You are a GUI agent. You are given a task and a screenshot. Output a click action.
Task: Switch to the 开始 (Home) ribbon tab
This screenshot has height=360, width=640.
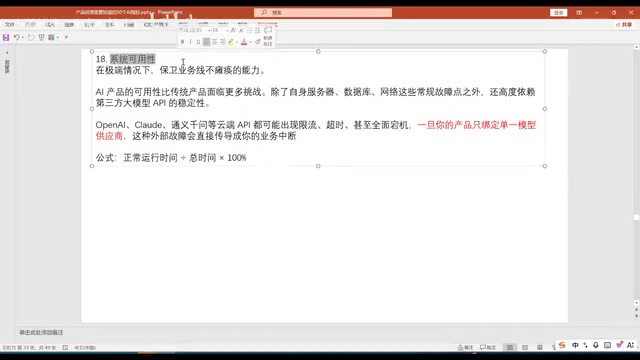click(x=30, y=25)
